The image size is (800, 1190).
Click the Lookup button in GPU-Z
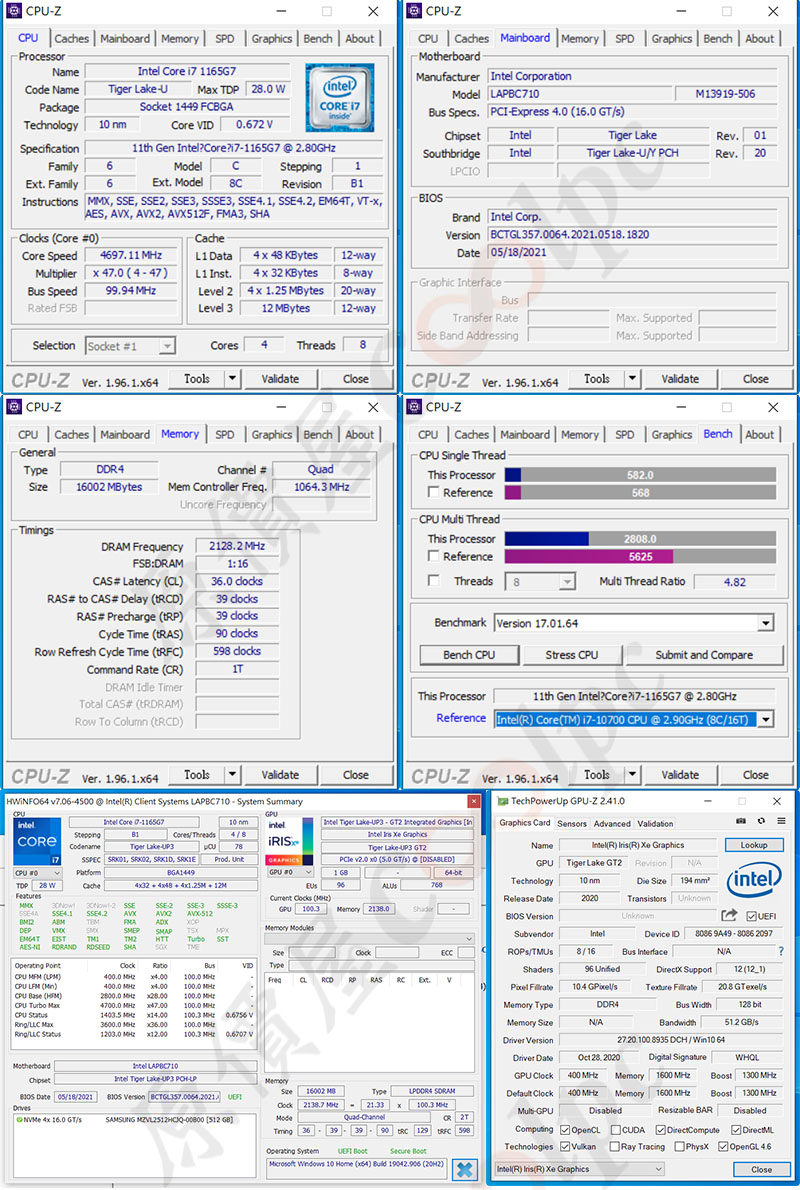tap(753, 845)
